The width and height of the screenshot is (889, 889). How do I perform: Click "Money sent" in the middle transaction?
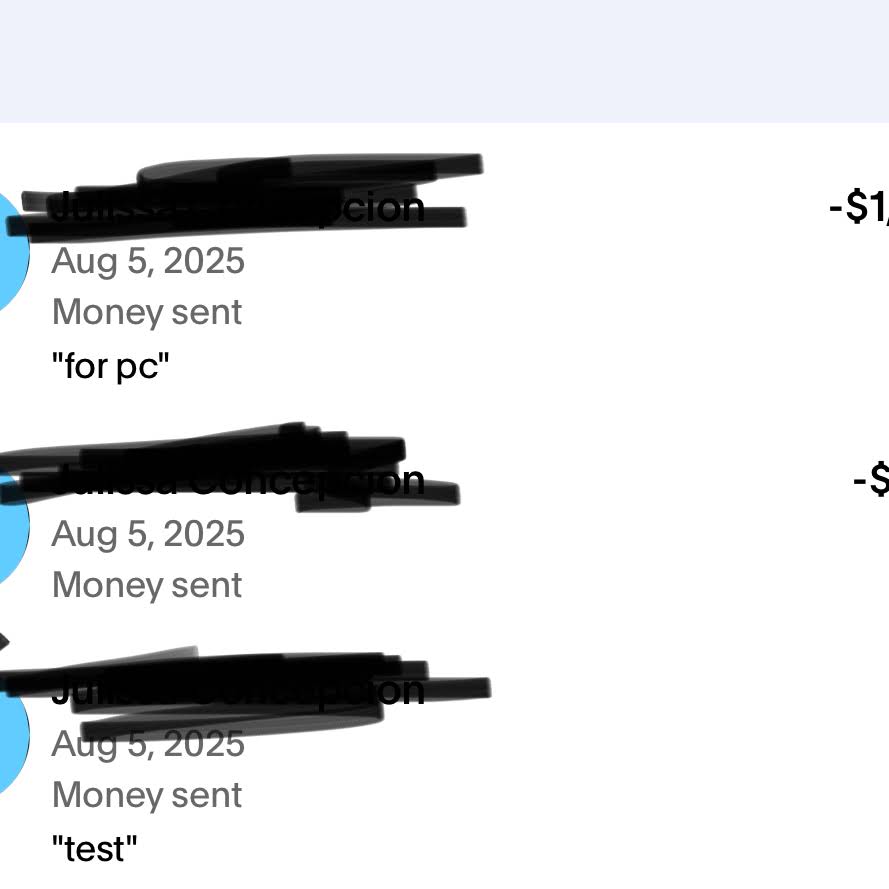click(147, 585)
